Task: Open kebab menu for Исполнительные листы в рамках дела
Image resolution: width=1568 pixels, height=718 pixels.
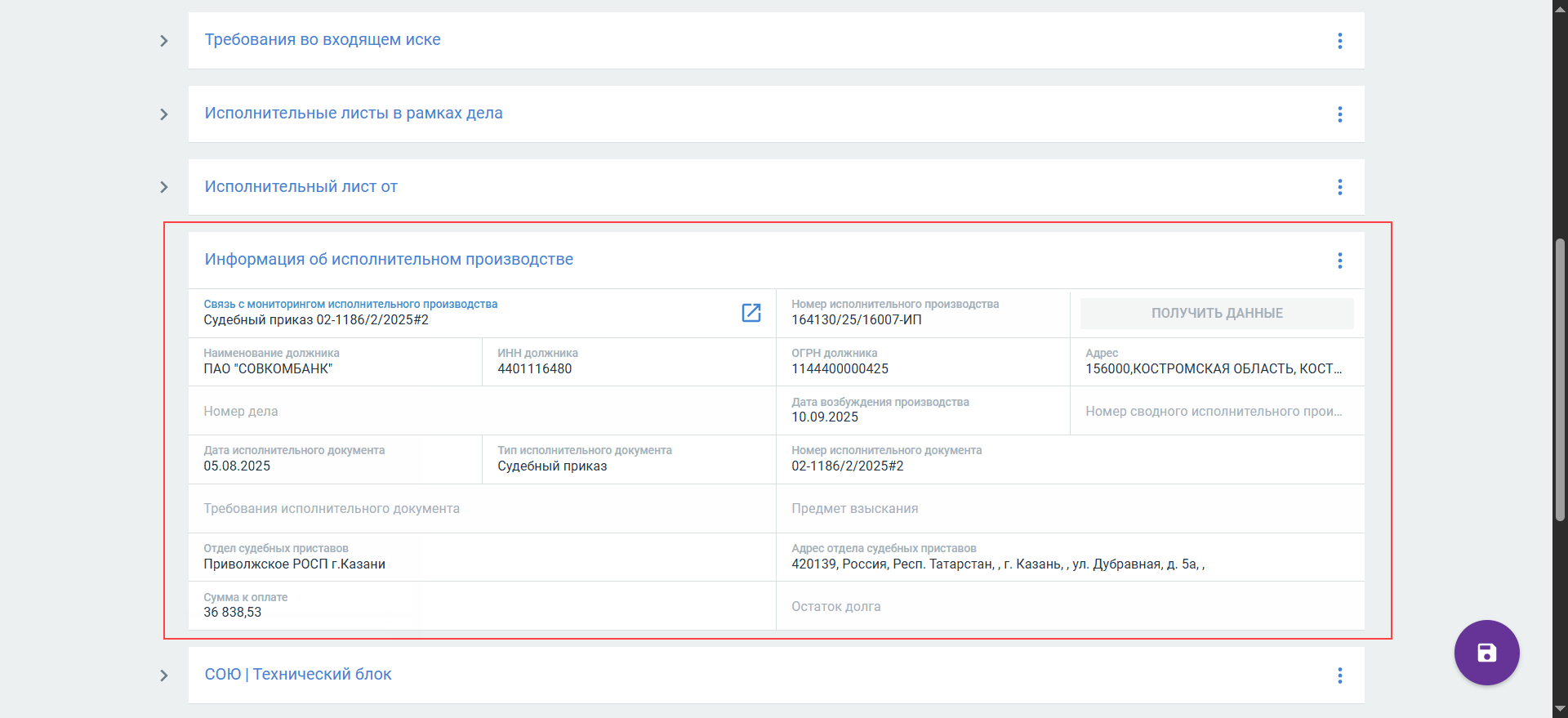Action: click(1339, 114)
